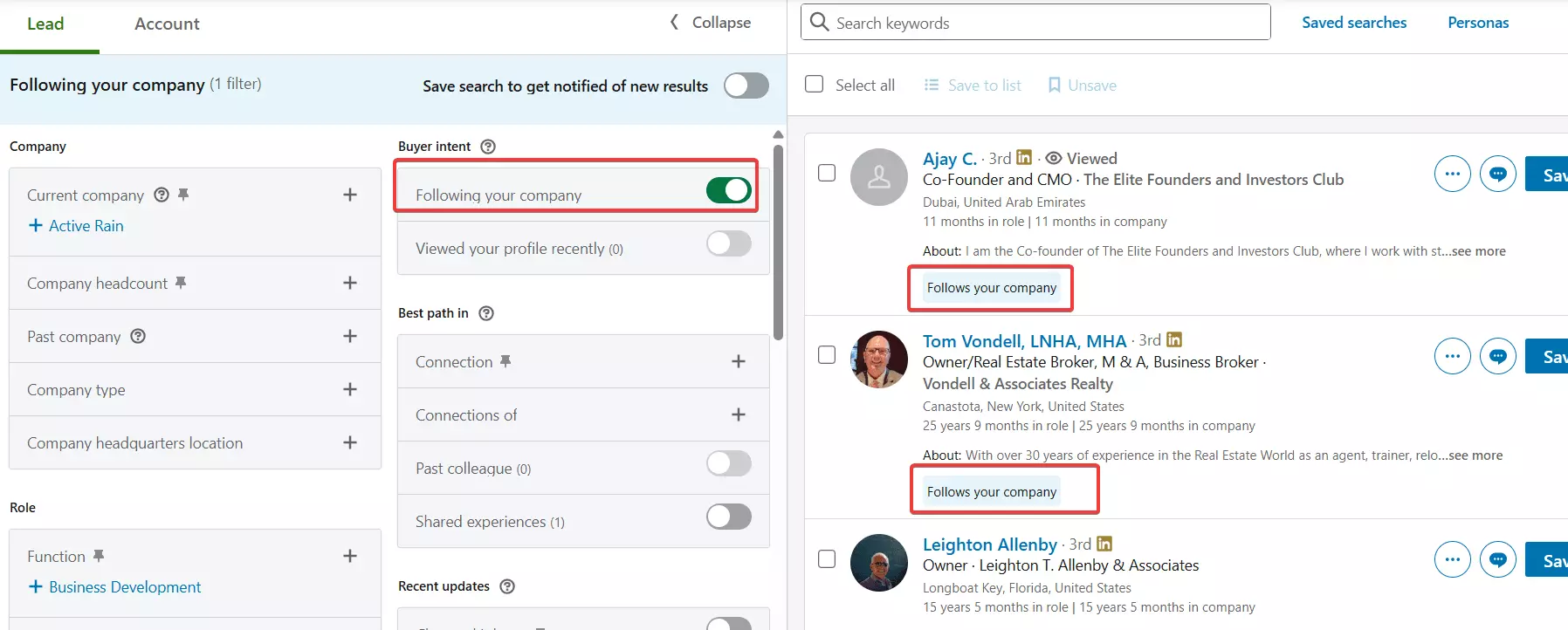Screen dimensions: 1568x630
Task: Expand the Connection filter
Action: click(739, 361)
